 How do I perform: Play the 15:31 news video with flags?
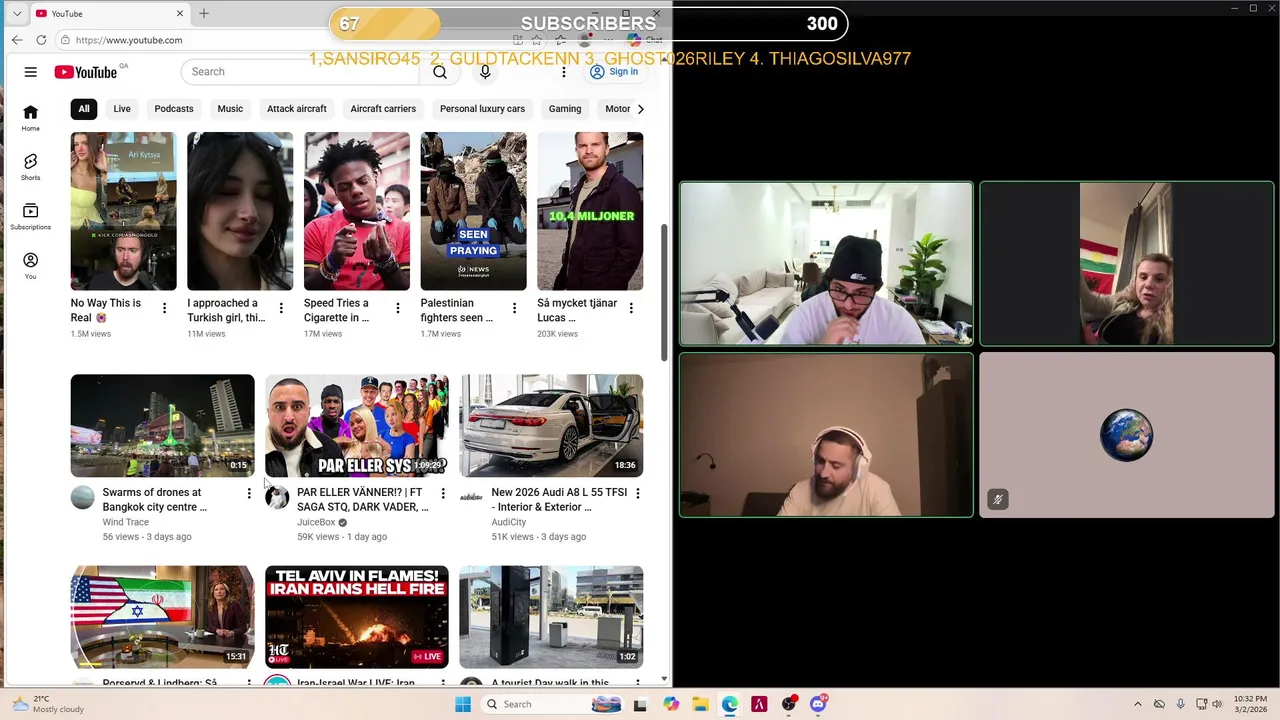(x=163, y=617)
